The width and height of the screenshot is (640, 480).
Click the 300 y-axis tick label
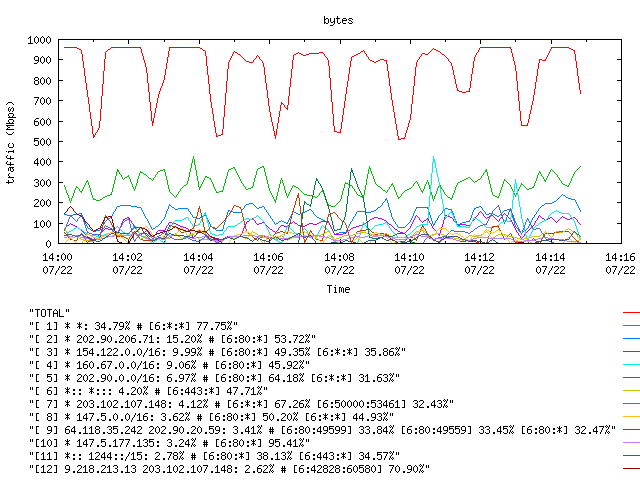[x=42, y=183]
